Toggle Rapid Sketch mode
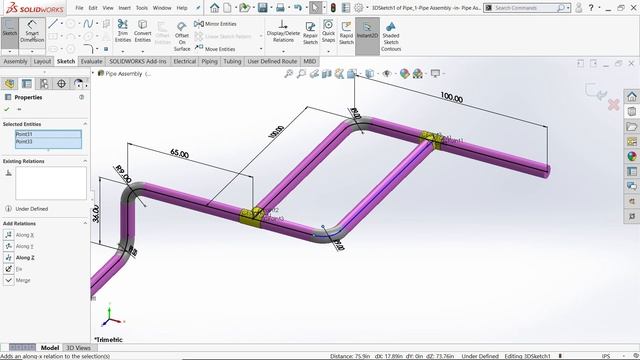 [x=346, y=33]
